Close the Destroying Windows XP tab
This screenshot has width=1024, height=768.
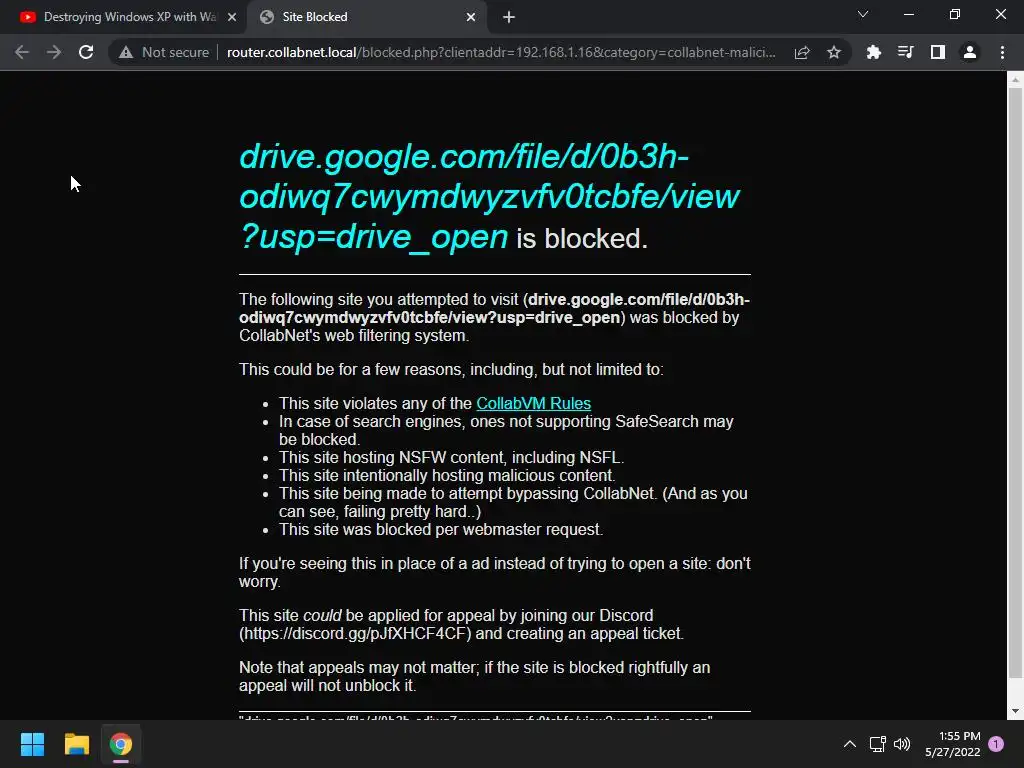pyautogui.click(x=232, y=17)
